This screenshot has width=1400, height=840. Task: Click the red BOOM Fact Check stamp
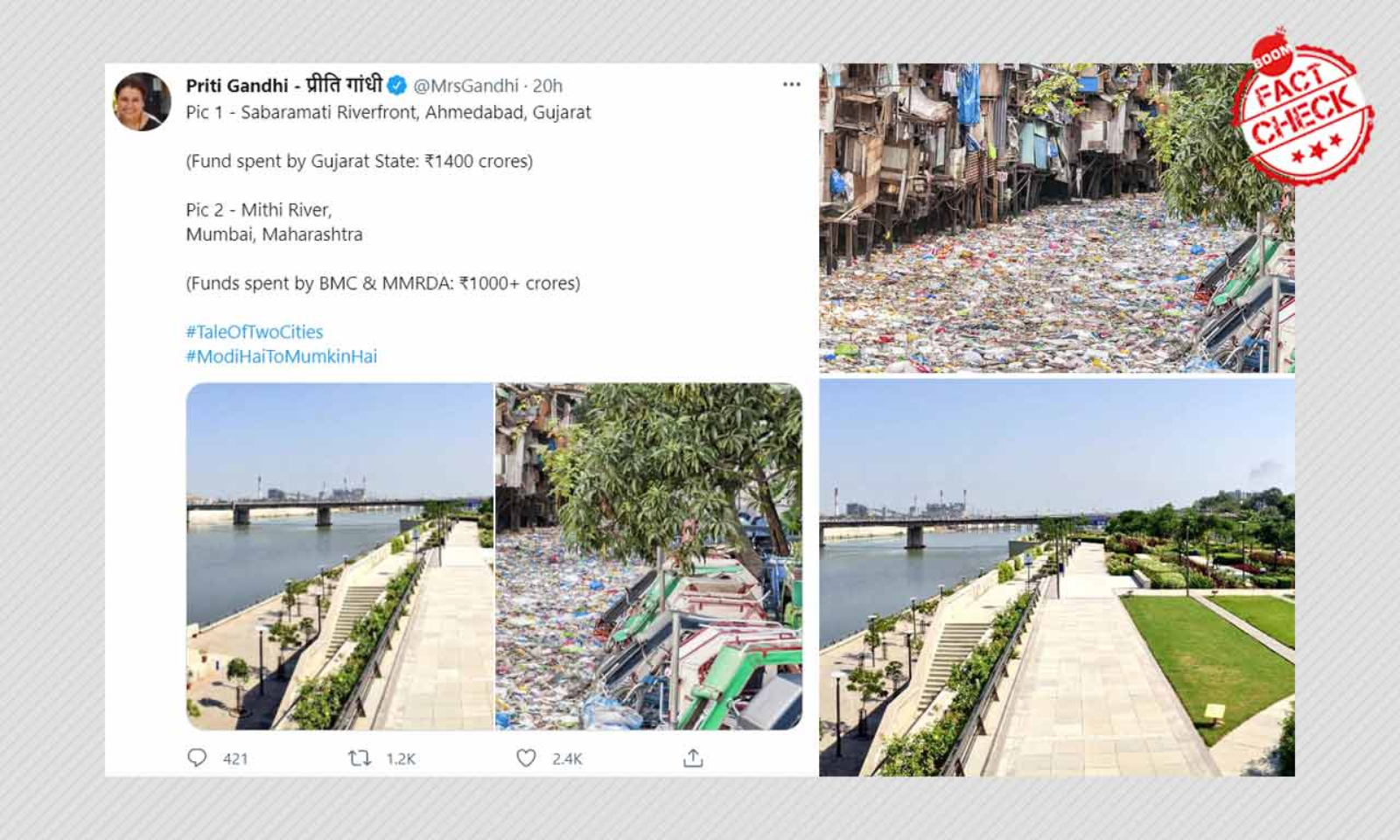1302,108
